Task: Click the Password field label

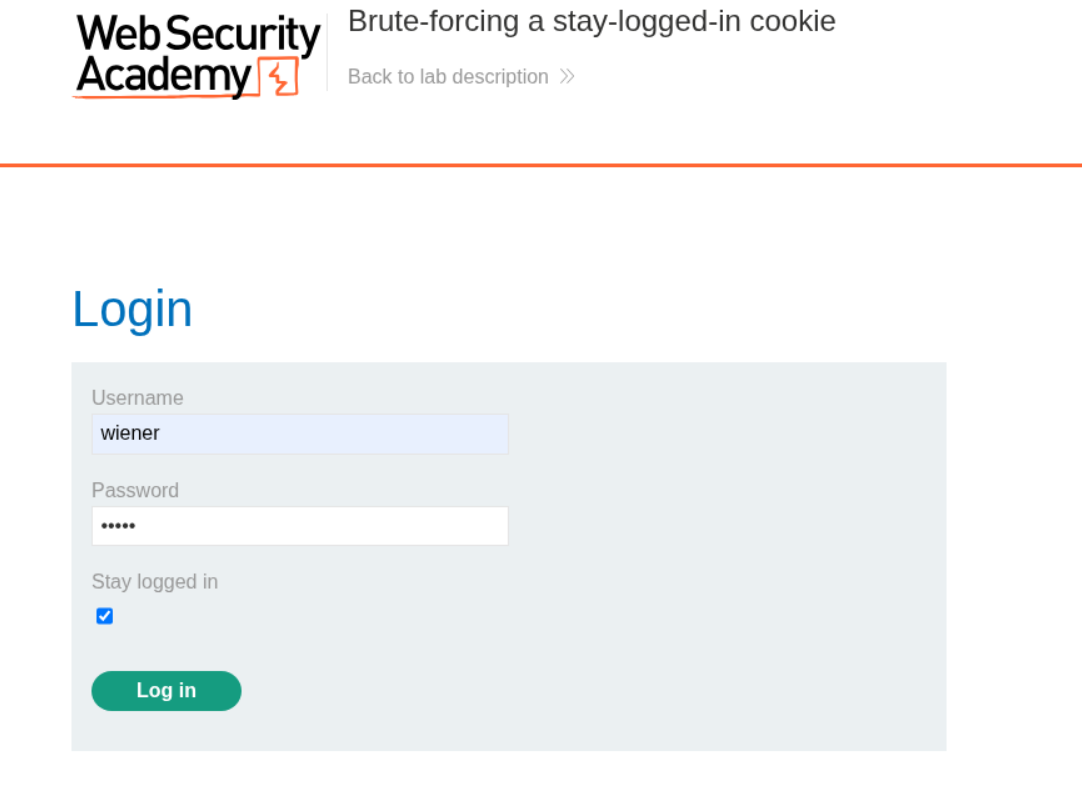Action: click(135, 490)
